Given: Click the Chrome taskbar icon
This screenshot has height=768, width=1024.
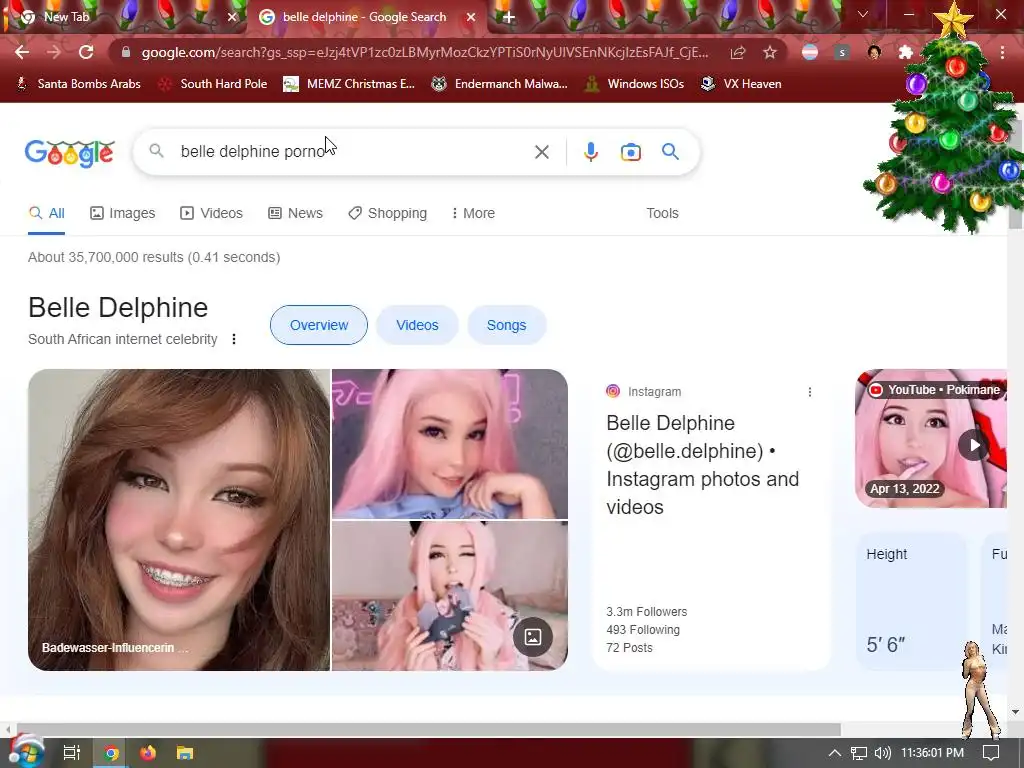Looking at the screenshot, I should 111,753.
